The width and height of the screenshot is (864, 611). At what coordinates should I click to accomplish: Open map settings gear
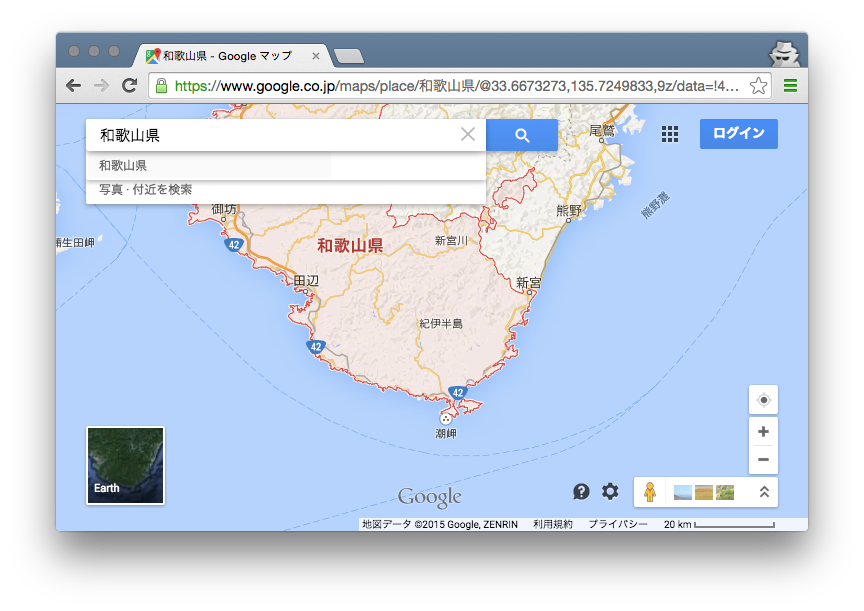pyautogui.click(x=610, y=491)
